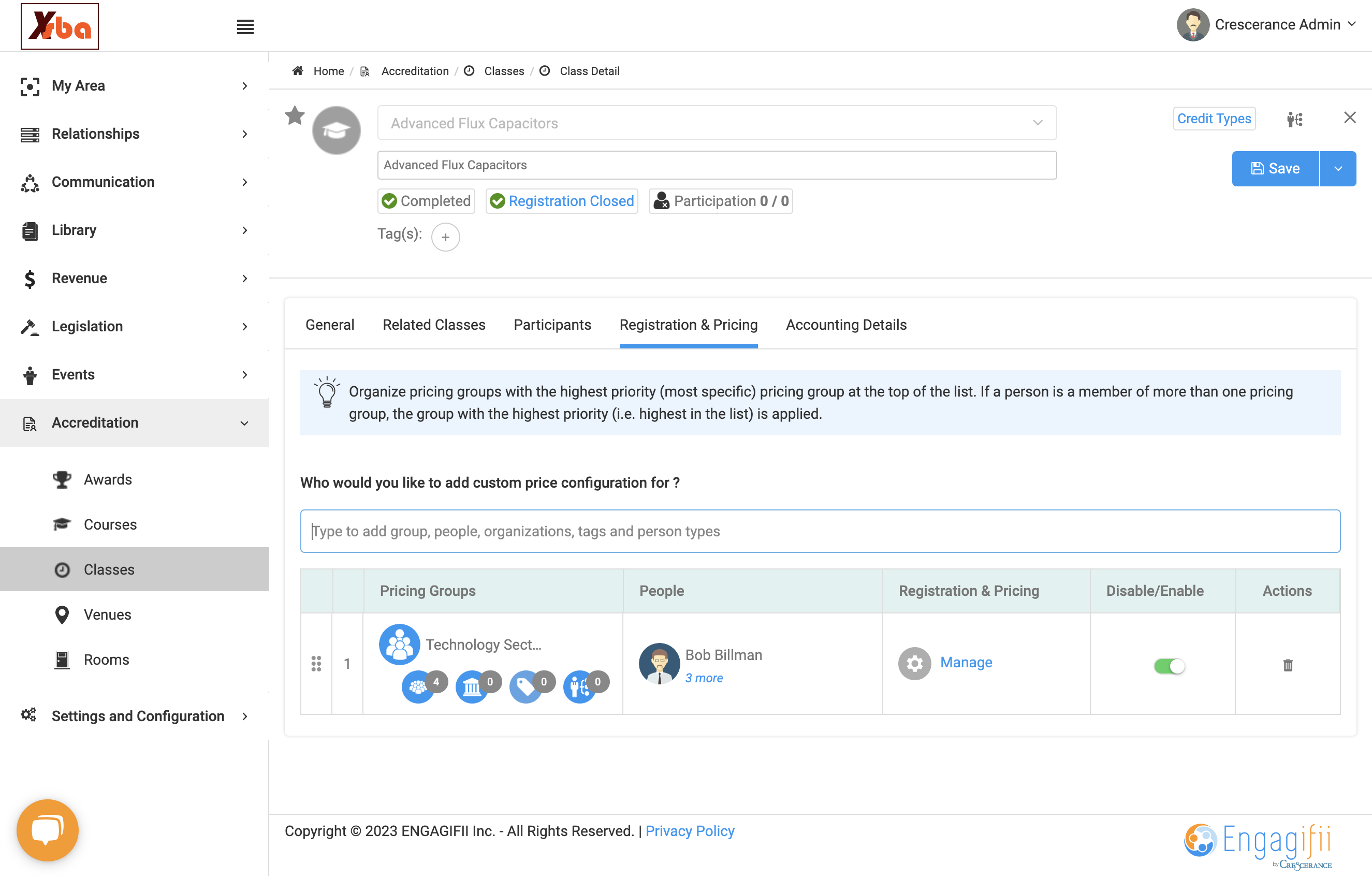Image resolution: width=1372 pixels, height=878 pixels.
Task: Click the Technology Sect group icon
Action: coord(399,644)
